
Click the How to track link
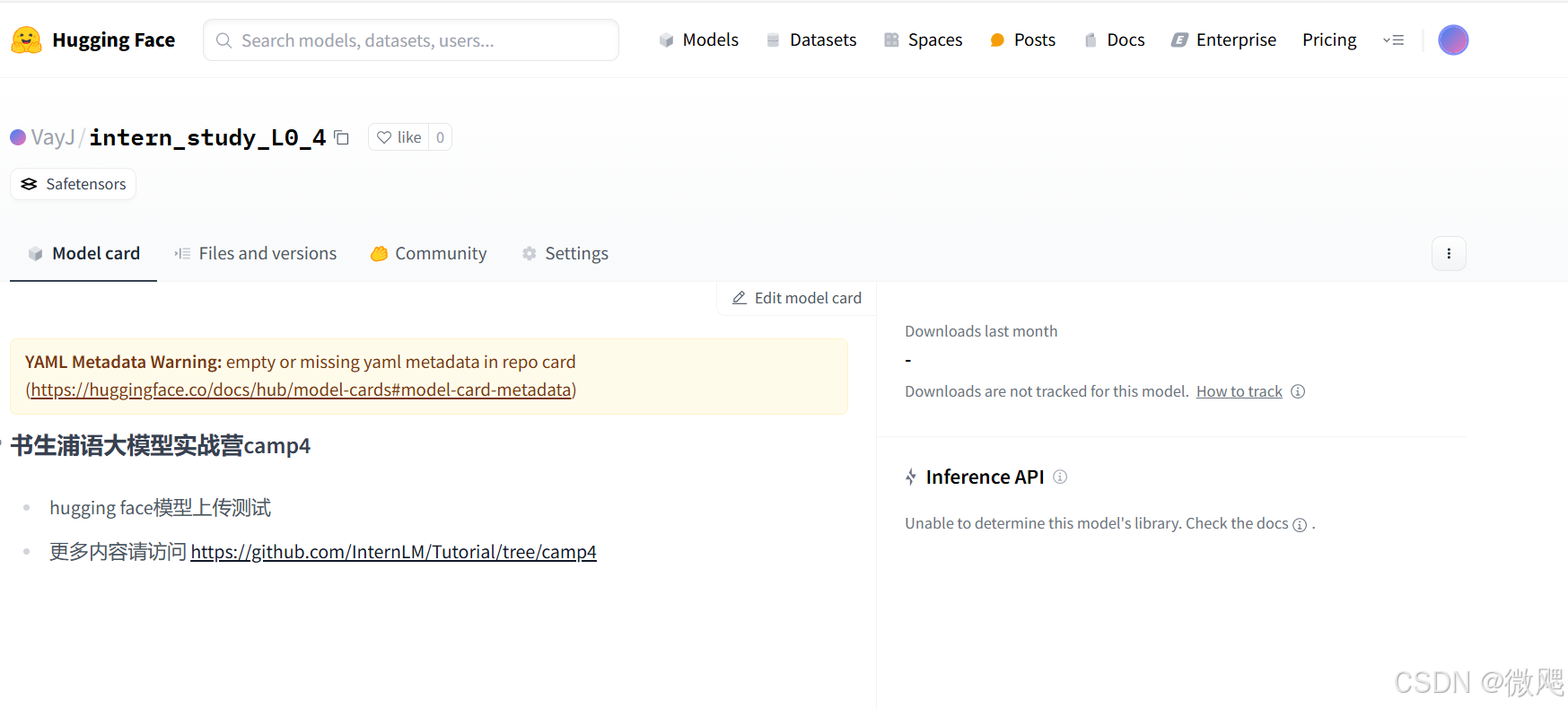coord(1240,391)
